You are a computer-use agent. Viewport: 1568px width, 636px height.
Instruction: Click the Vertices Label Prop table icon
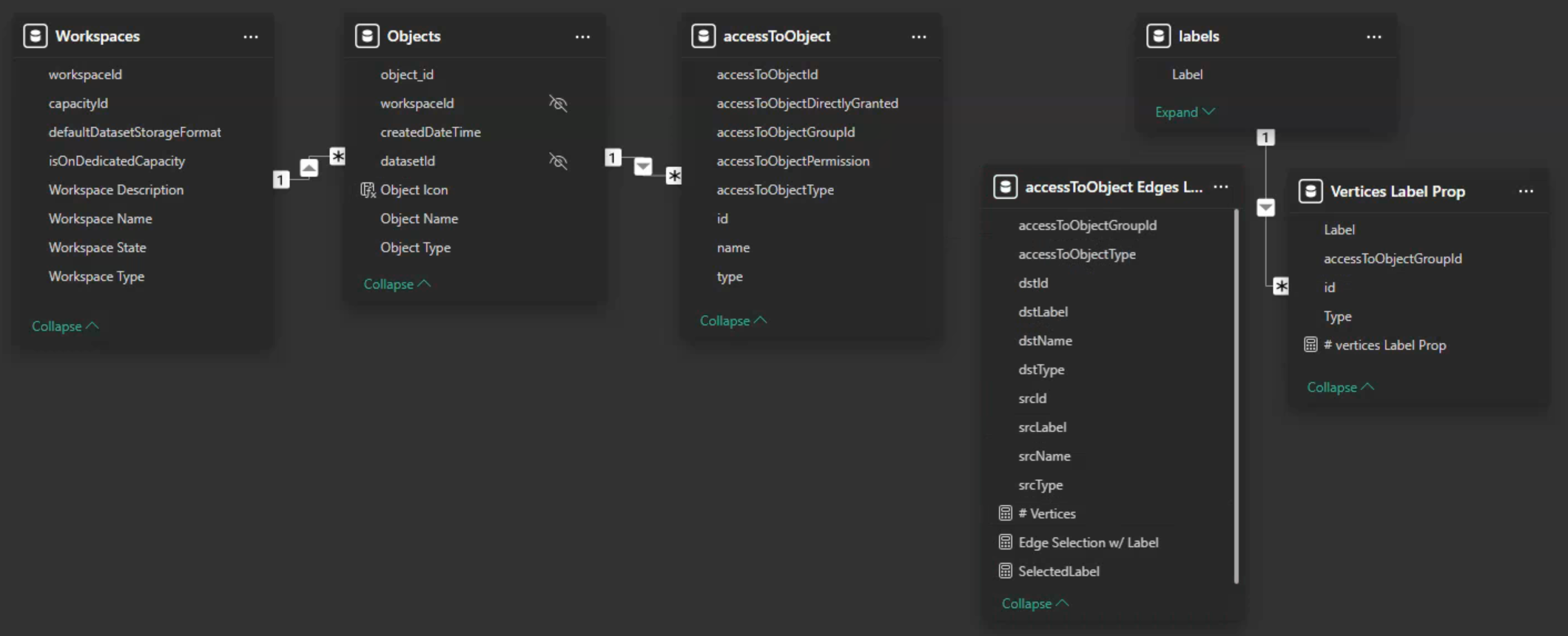1310,192
